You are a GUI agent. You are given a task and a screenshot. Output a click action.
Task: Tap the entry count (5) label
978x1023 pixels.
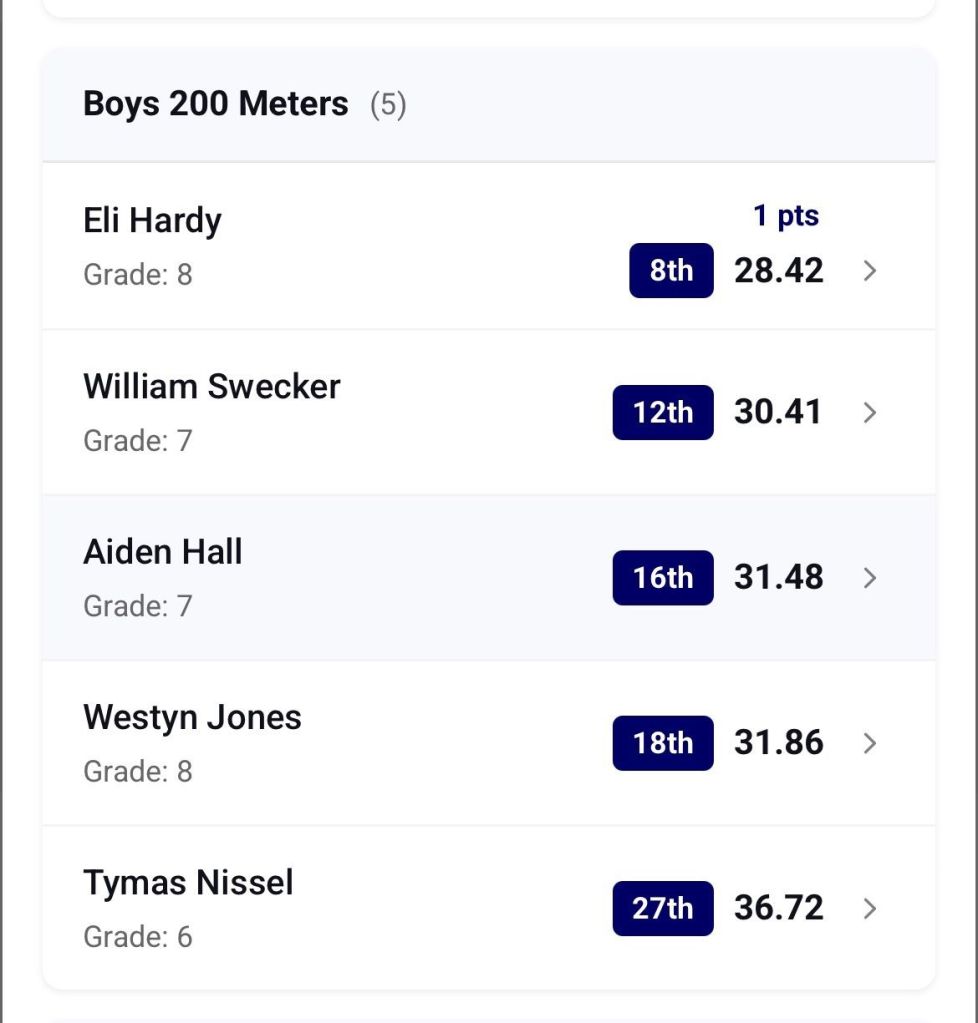388,104
